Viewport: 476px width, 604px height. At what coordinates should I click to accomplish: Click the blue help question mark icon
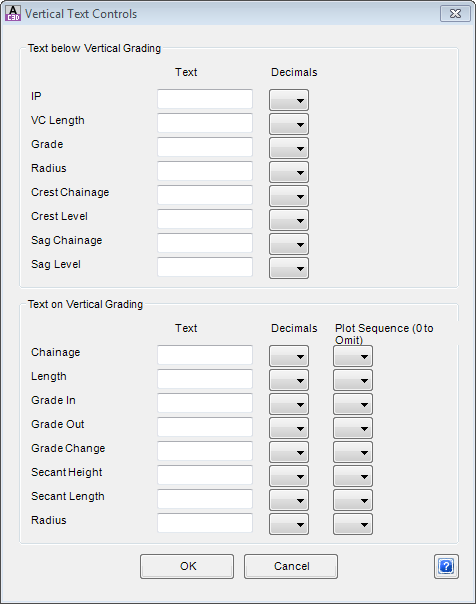(x=446, y=566)
